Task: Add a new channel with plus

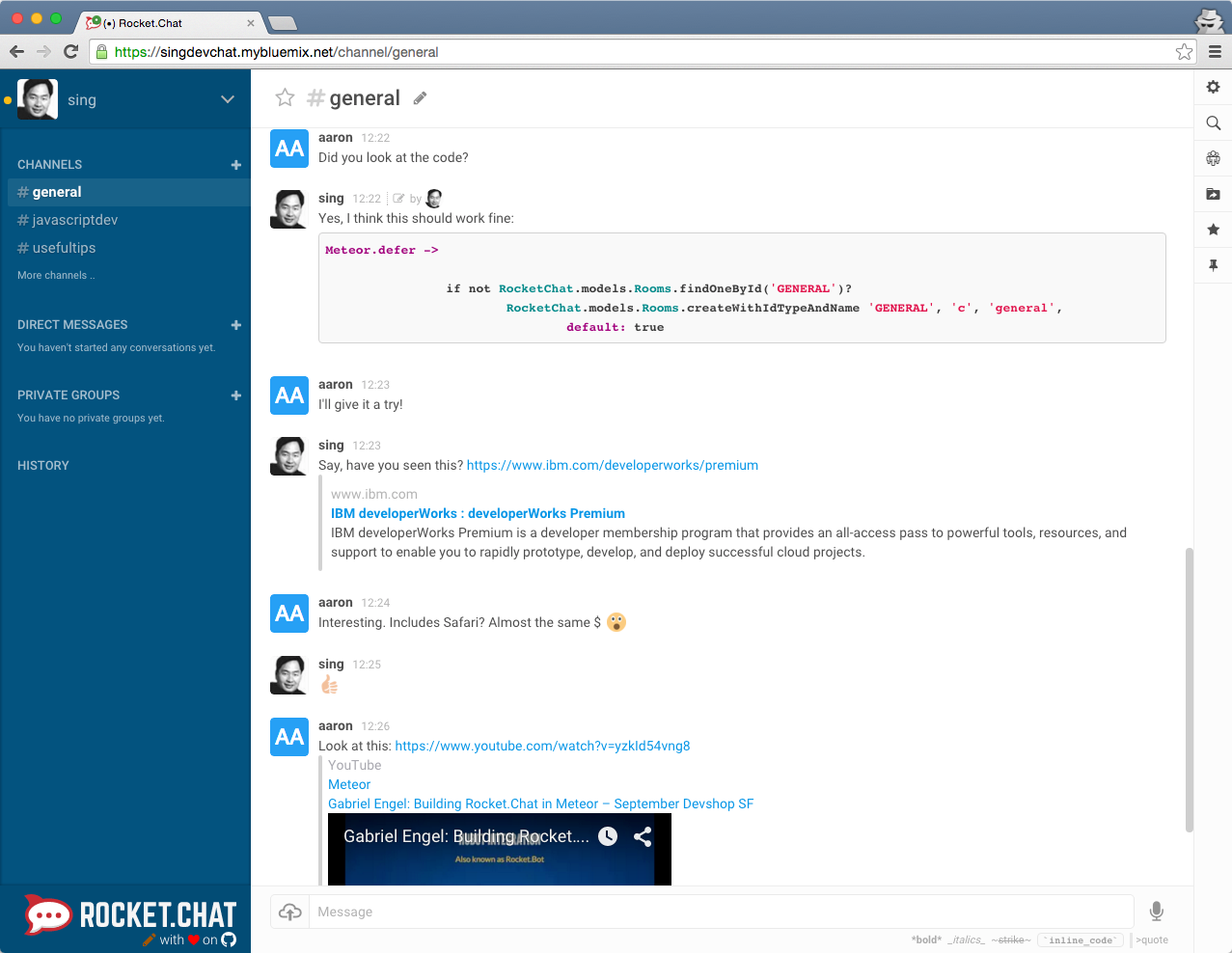Action: tap(236, 165)
